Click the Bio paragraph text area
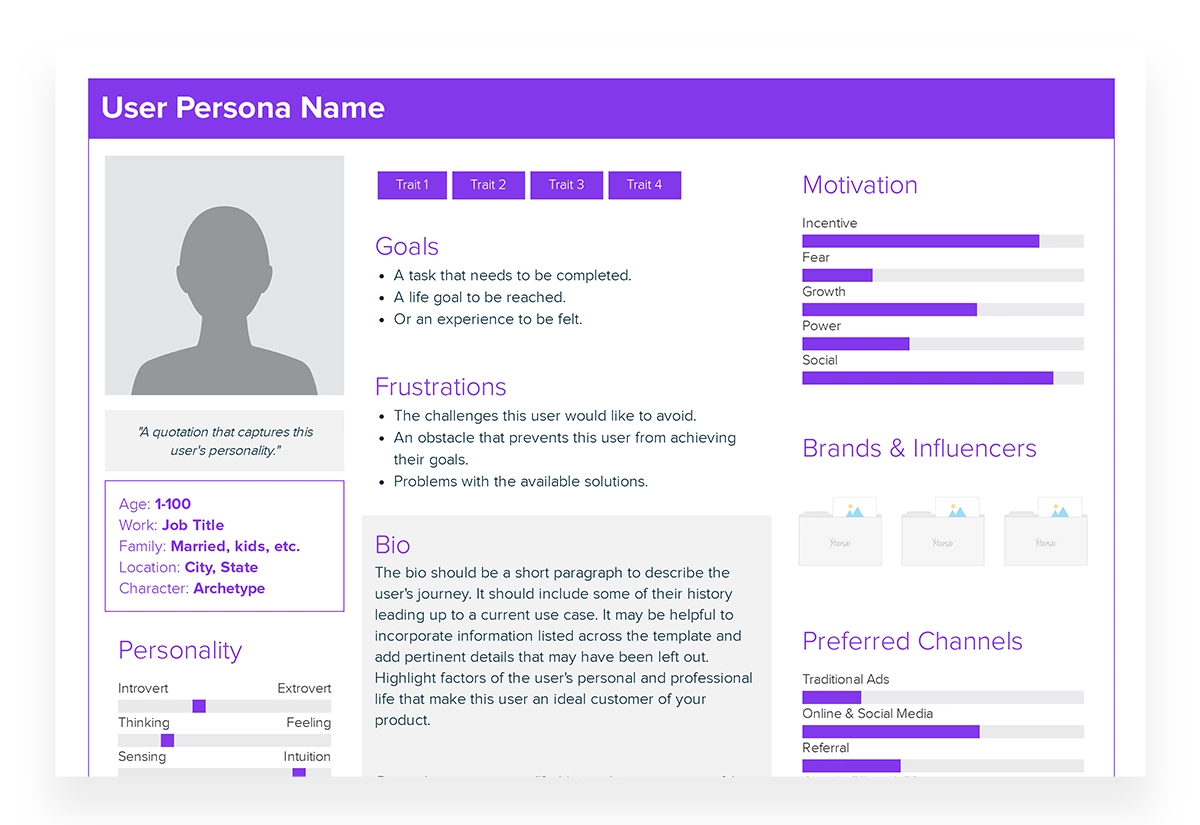The width and height of the screenshot is (1200, 825). 563,645
